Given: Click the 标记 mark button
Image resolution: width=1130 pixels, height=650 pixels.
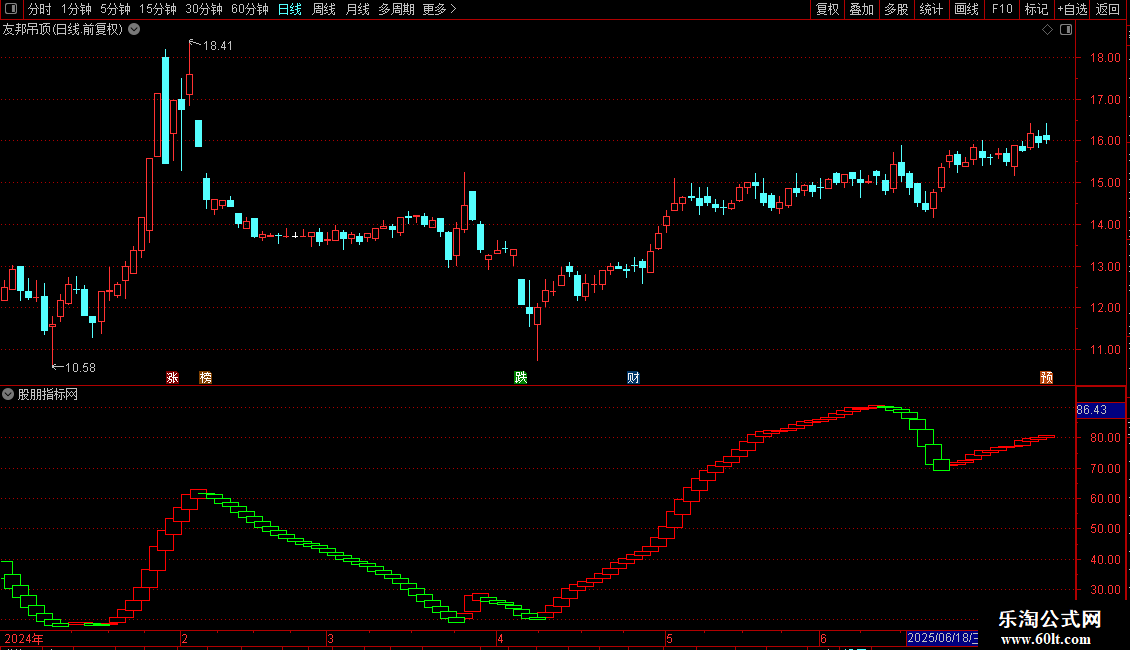Looking at the screenshot, I should [x=1036, y=9].
